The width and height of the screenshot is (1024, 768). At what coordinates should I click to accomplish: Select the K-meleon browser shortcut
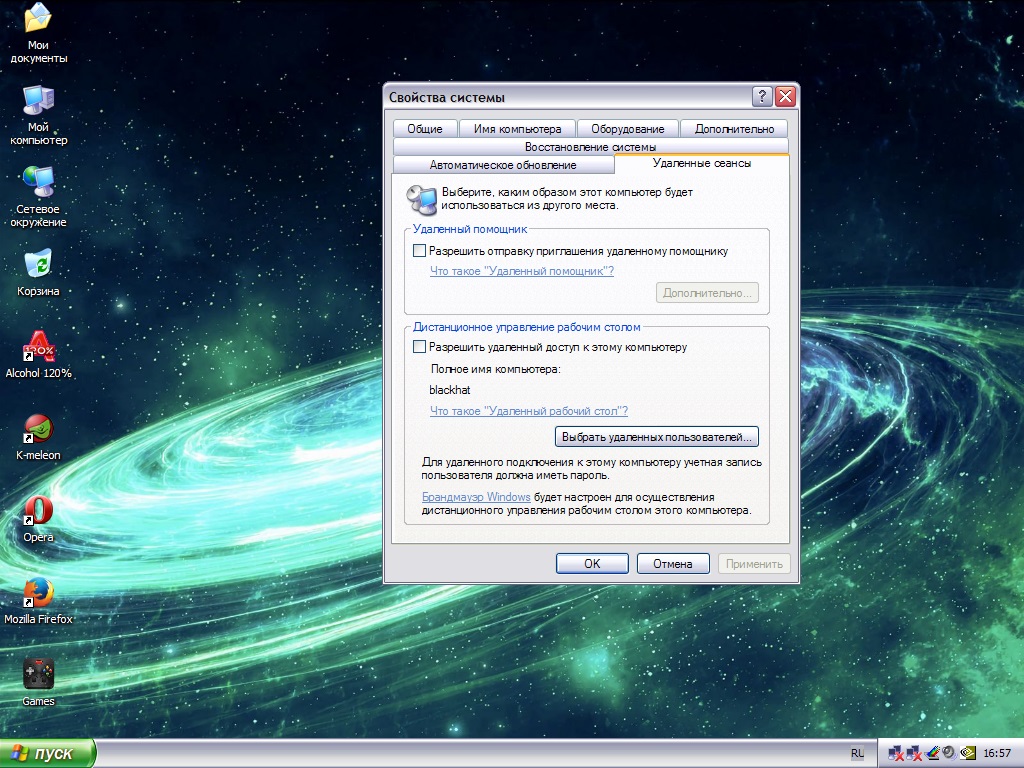(38, 428)
